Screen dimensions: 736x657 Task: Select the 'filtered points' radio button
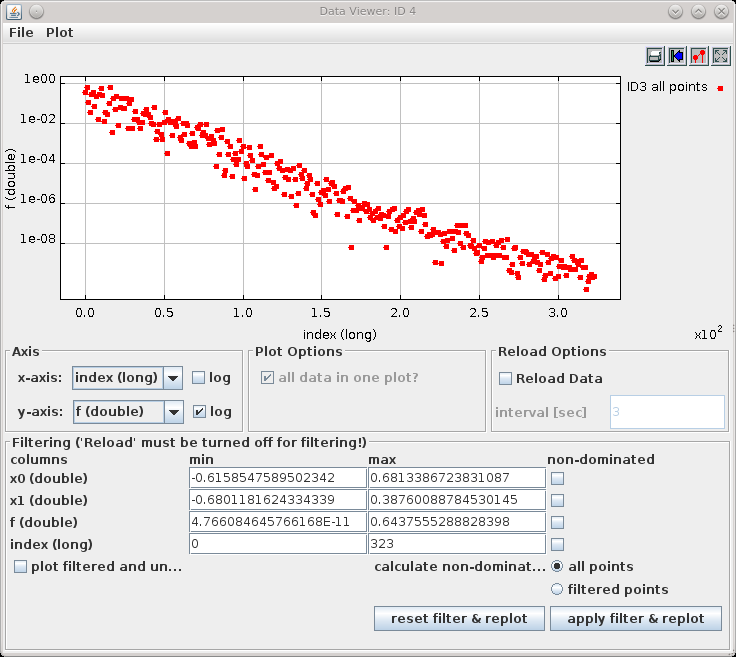coord(557,589)
